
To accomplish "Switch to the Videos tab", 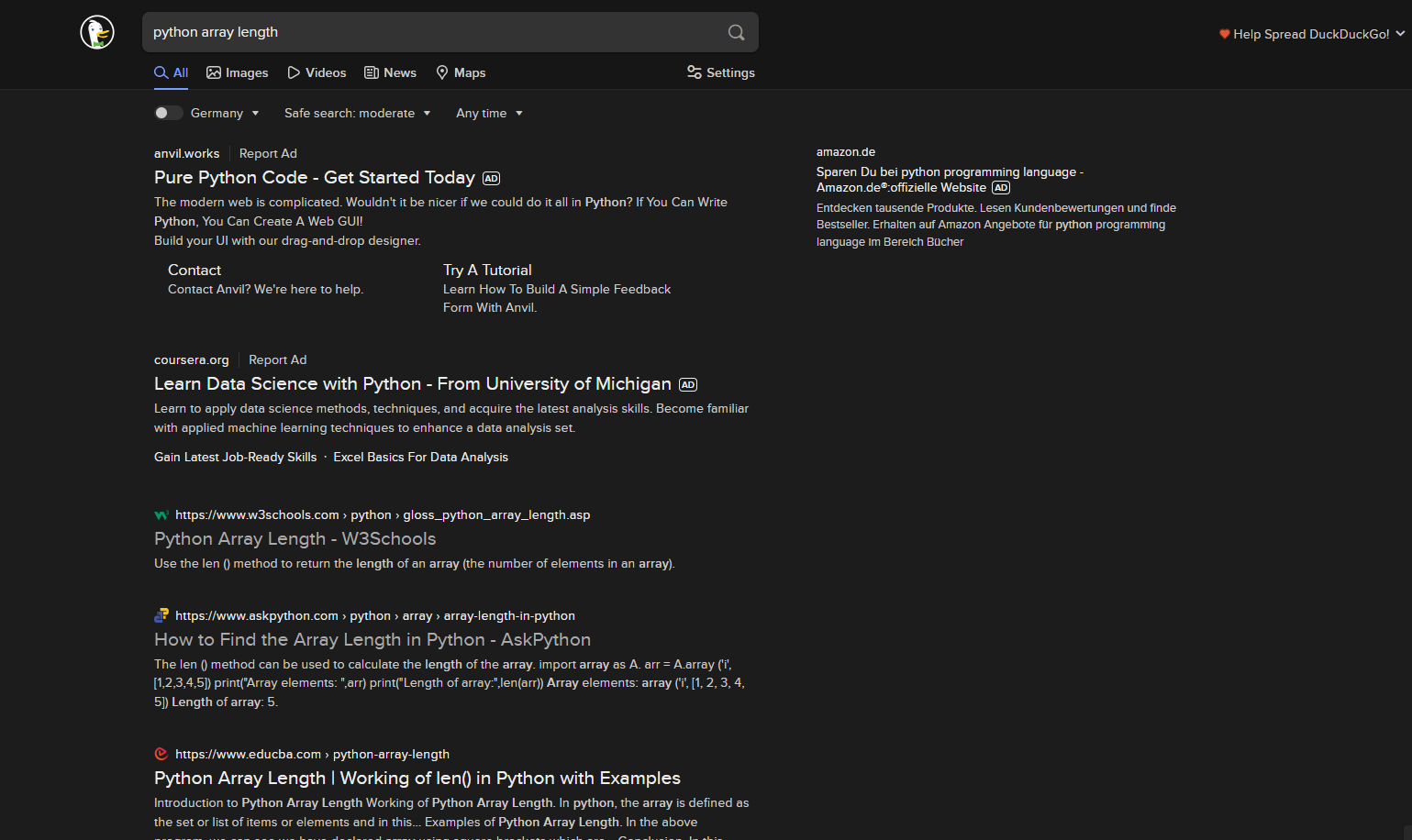I will coord(317,72).
